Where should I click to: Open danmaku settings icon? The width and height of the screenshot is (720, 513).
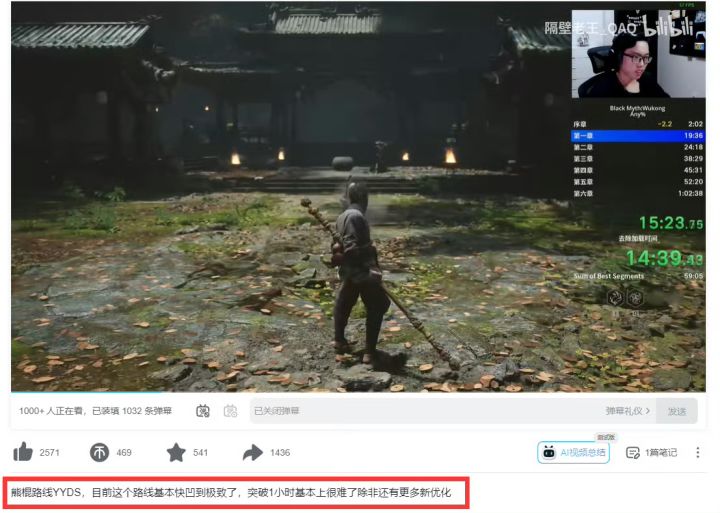[x=231, y=411]
